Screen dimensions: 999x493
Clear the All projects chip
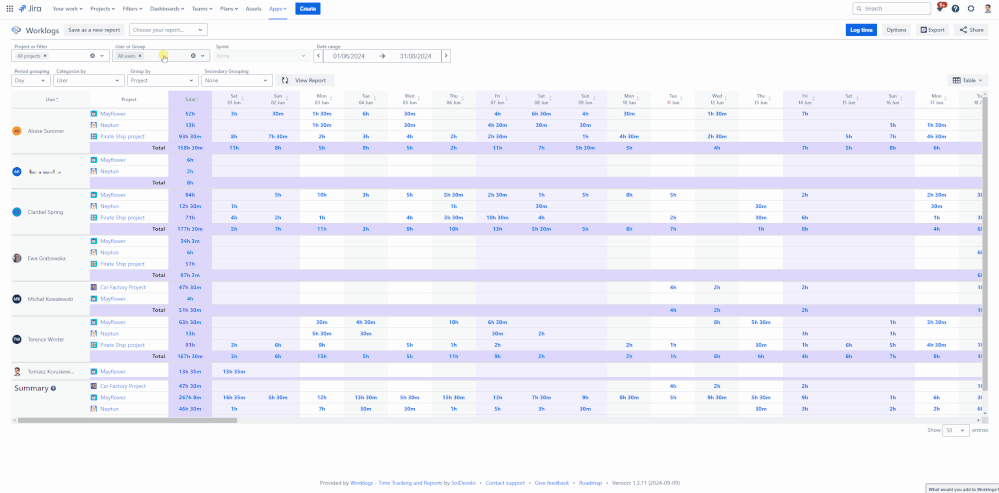point(45,56)
